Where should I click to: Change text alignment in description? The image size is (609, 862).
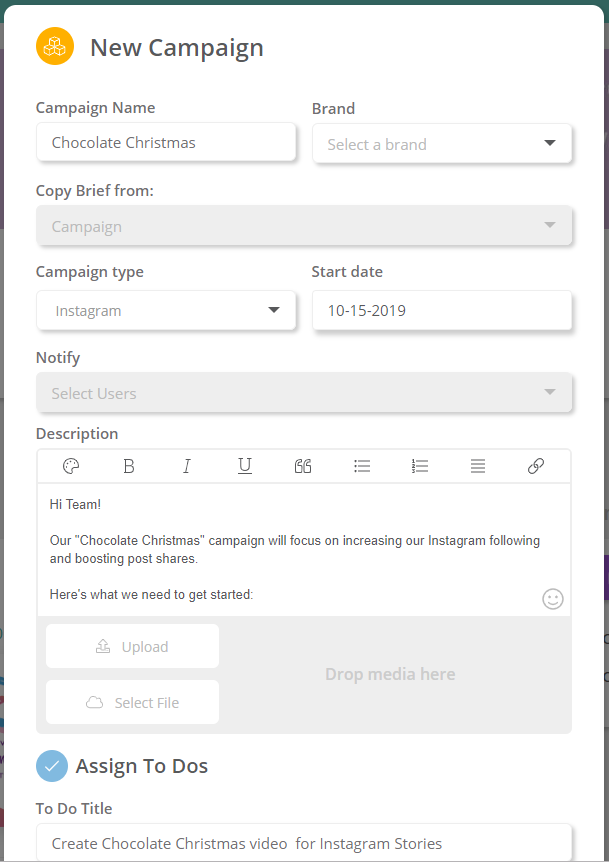point(478,466)
